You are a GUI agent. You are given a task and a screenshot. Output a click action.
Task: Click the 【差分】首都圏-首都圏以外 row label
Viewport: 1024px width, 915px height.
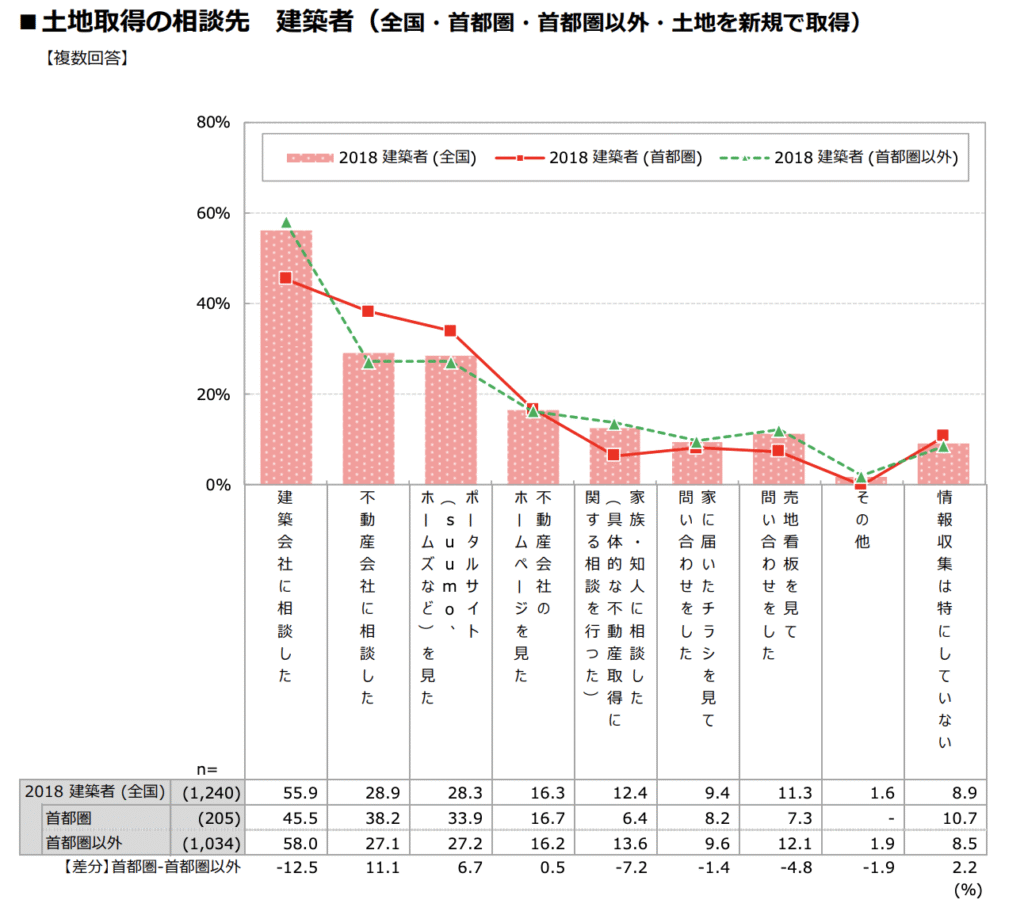(152, 867)
